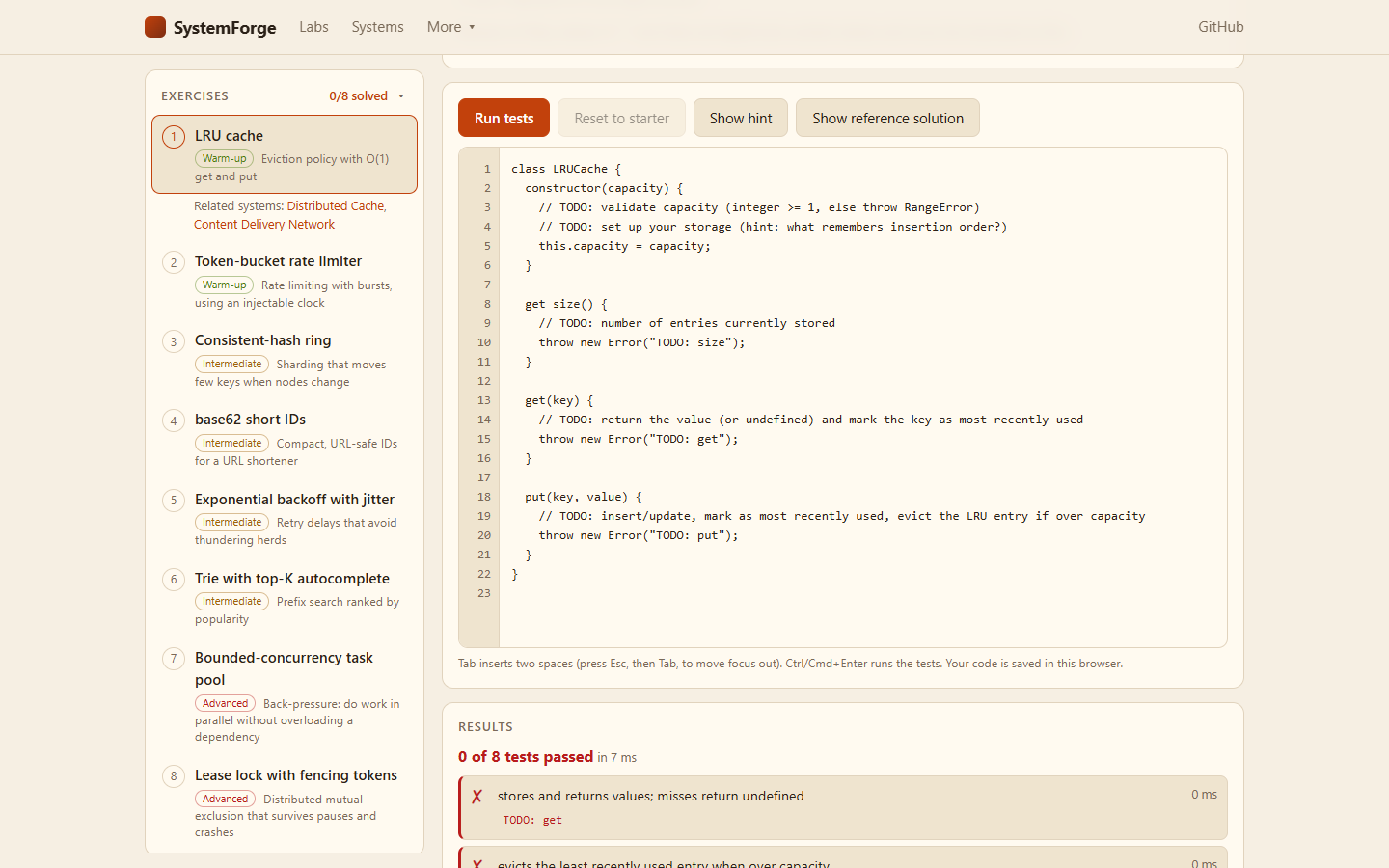This screenshot has width=1389, height=868.
Task: Click into the code editor at line 5
Action: 862,246
